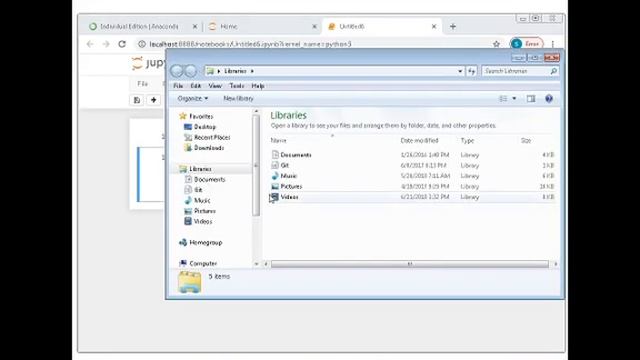Click Jupyter save notebook icon

point(137,100)
